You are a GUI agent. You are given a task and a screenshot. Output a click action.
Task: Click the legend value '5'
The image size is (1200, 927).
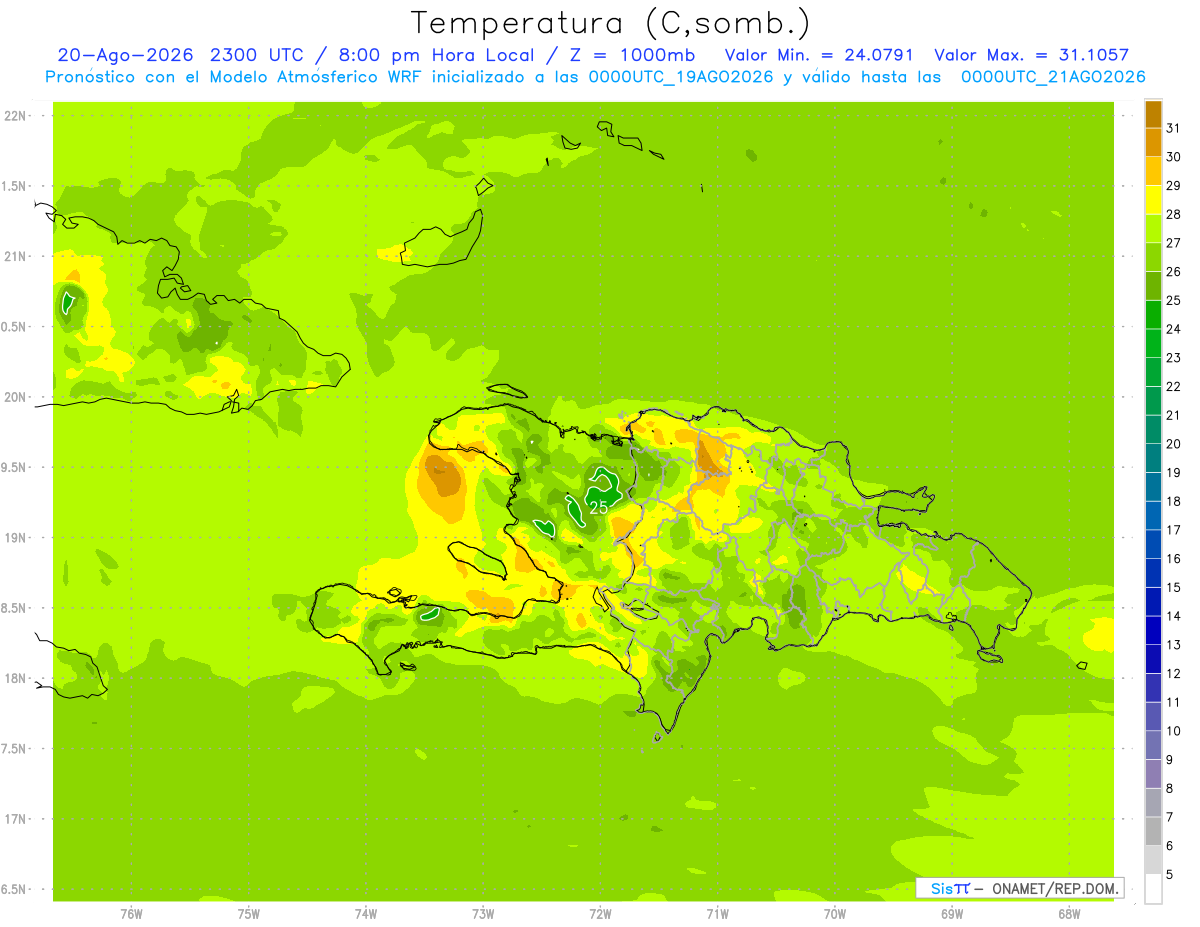pos(1169,875)
